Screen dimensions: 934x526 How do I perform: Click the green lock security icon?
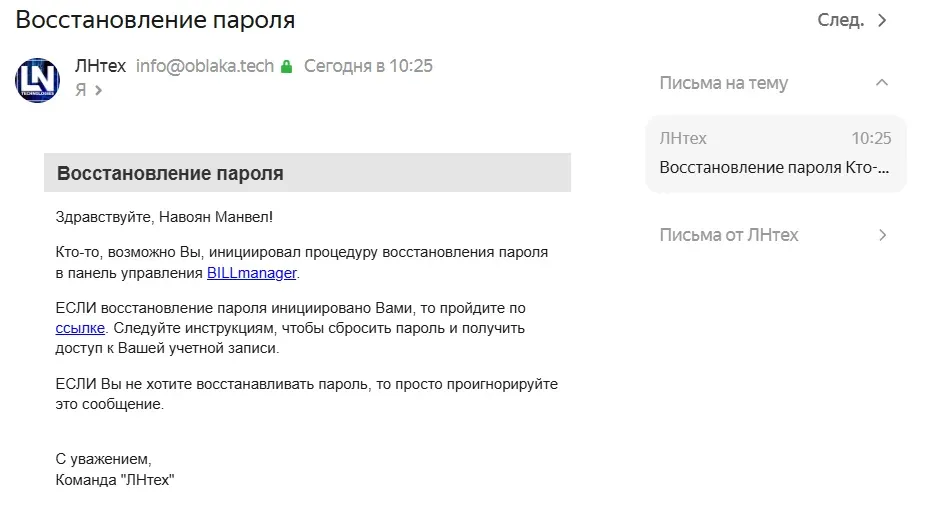(287, 66)
